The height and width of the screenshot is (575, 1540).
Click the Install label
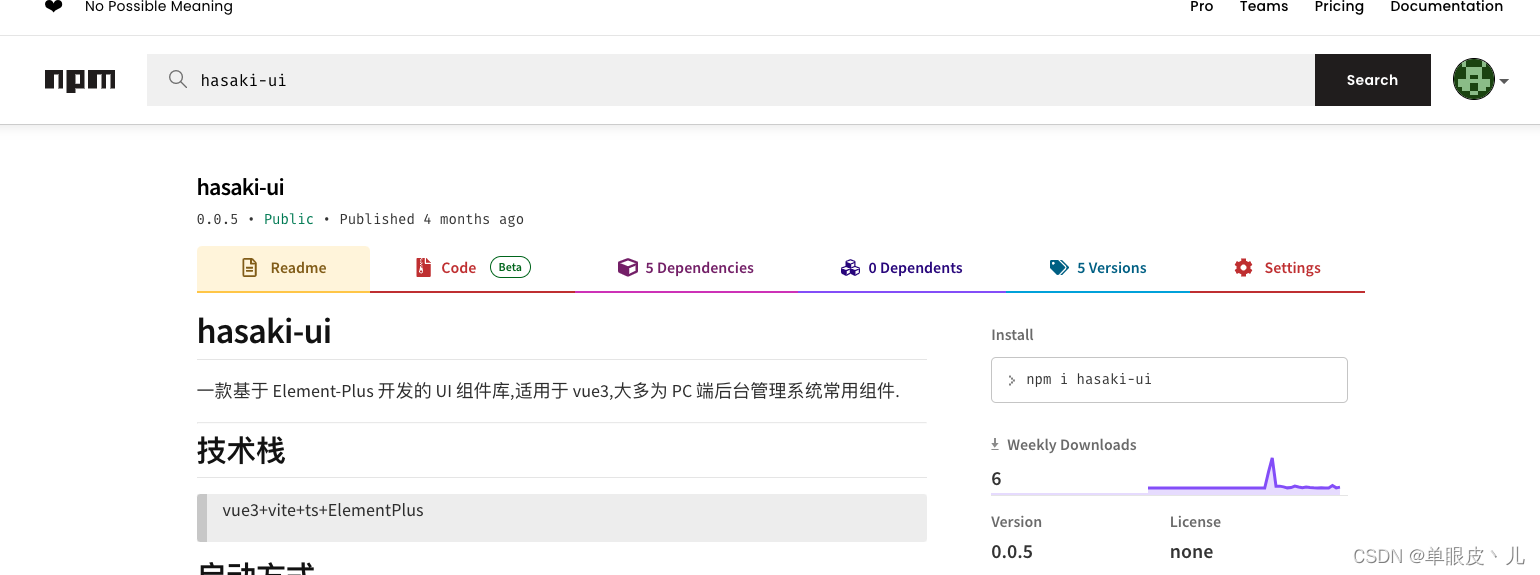tap(1012, 335)
